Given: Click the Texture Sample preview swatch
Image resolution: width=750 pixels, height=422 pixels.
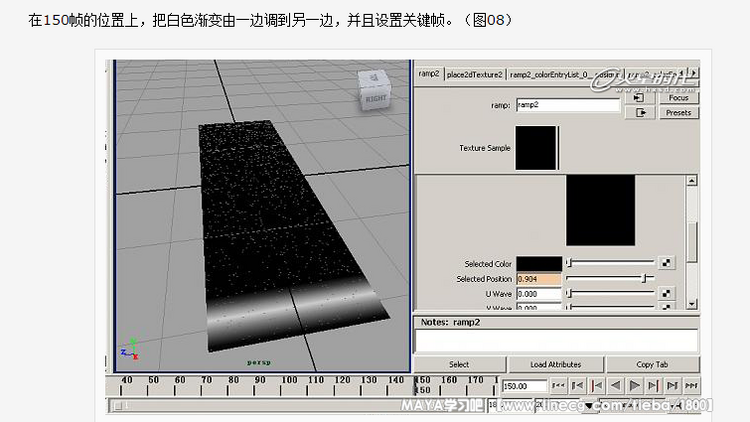Looking at the screenshot, I should (x=536, y=148).
